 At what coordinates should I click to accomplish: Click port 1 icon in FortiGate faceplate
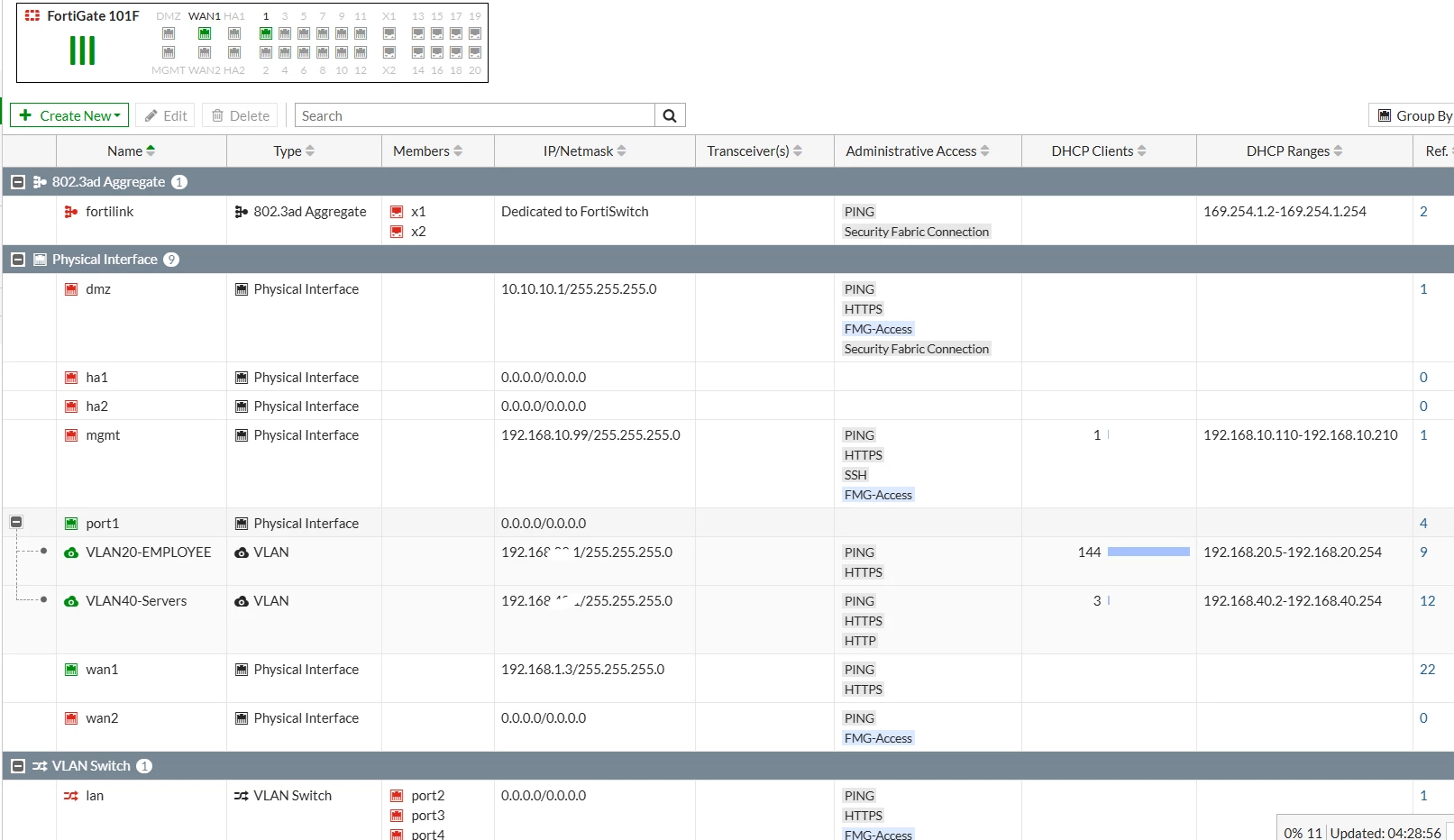point(266,33)
